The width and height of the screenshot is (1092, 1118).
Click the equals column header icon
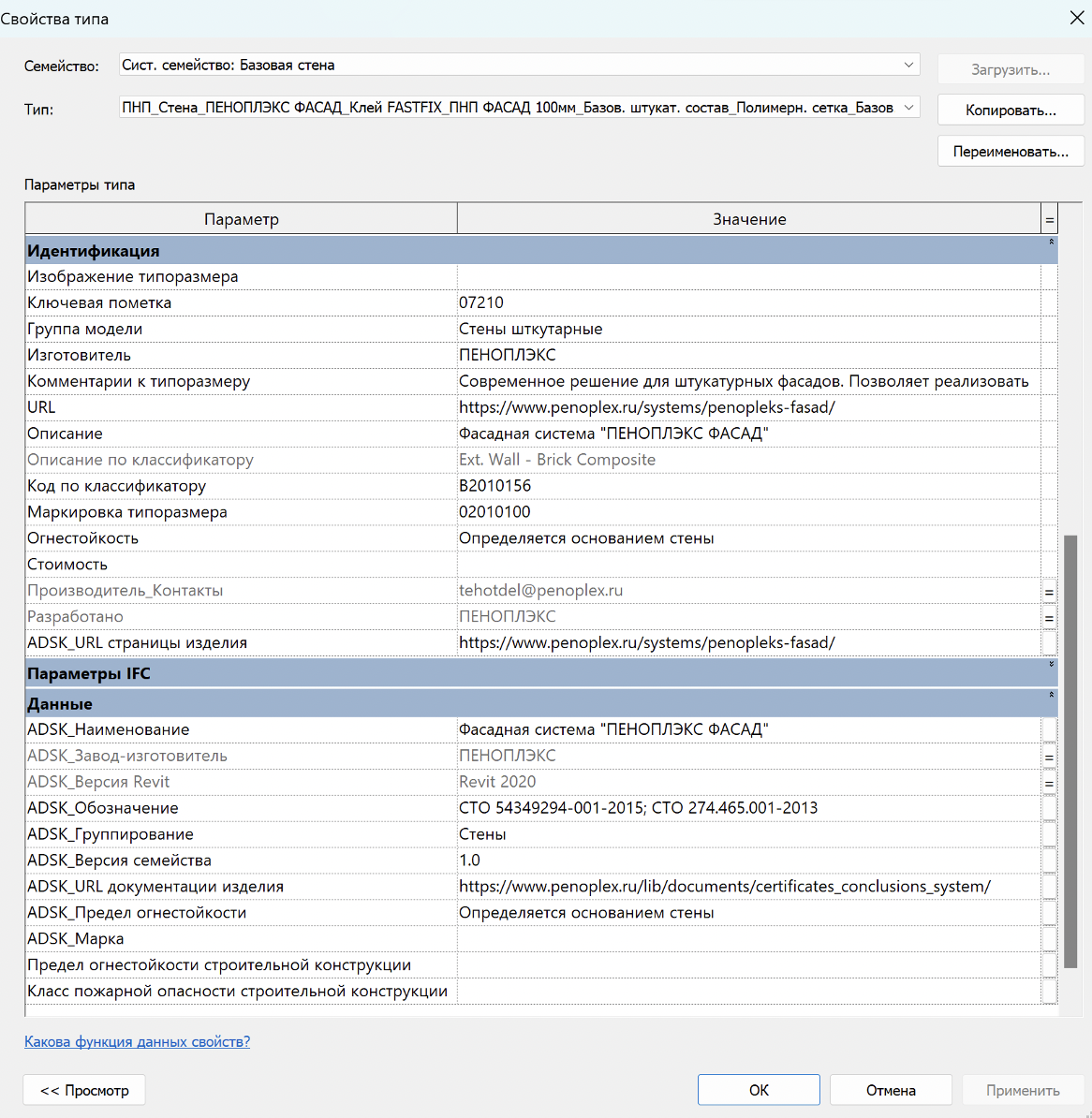tap(1049, 220)
